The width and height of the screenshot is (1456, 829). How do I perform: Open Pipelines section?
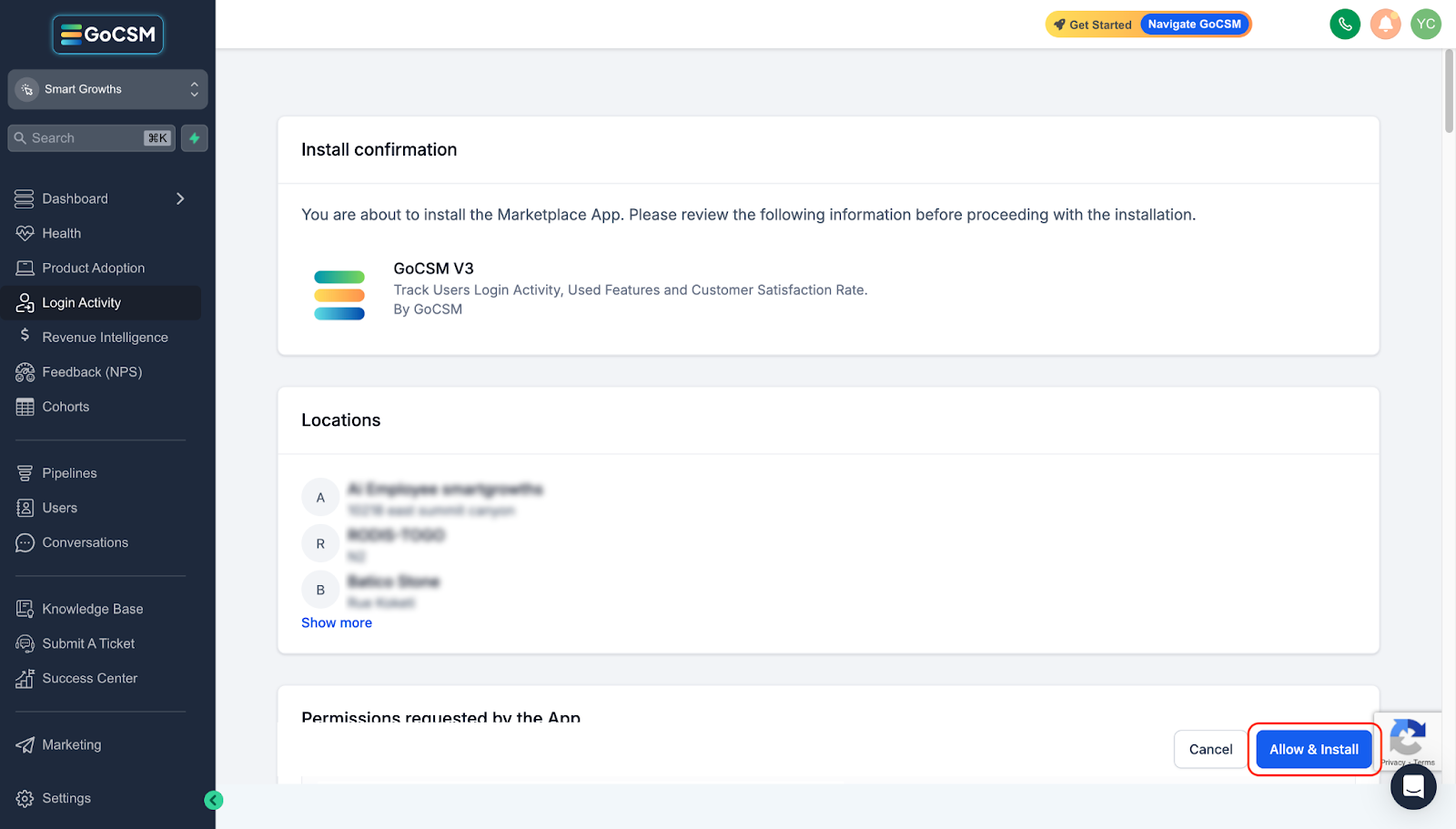click(x=69, y=473)
